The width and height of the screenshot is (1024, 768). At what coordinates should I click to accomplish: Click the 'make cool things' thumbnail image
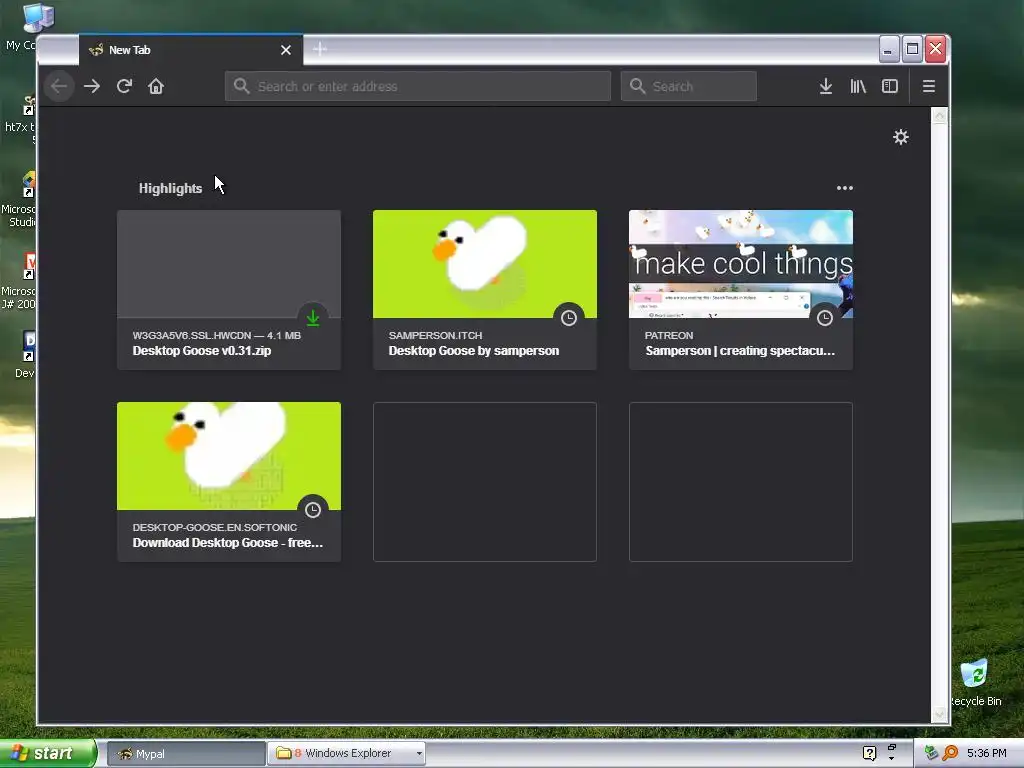(x=741, y=264)
